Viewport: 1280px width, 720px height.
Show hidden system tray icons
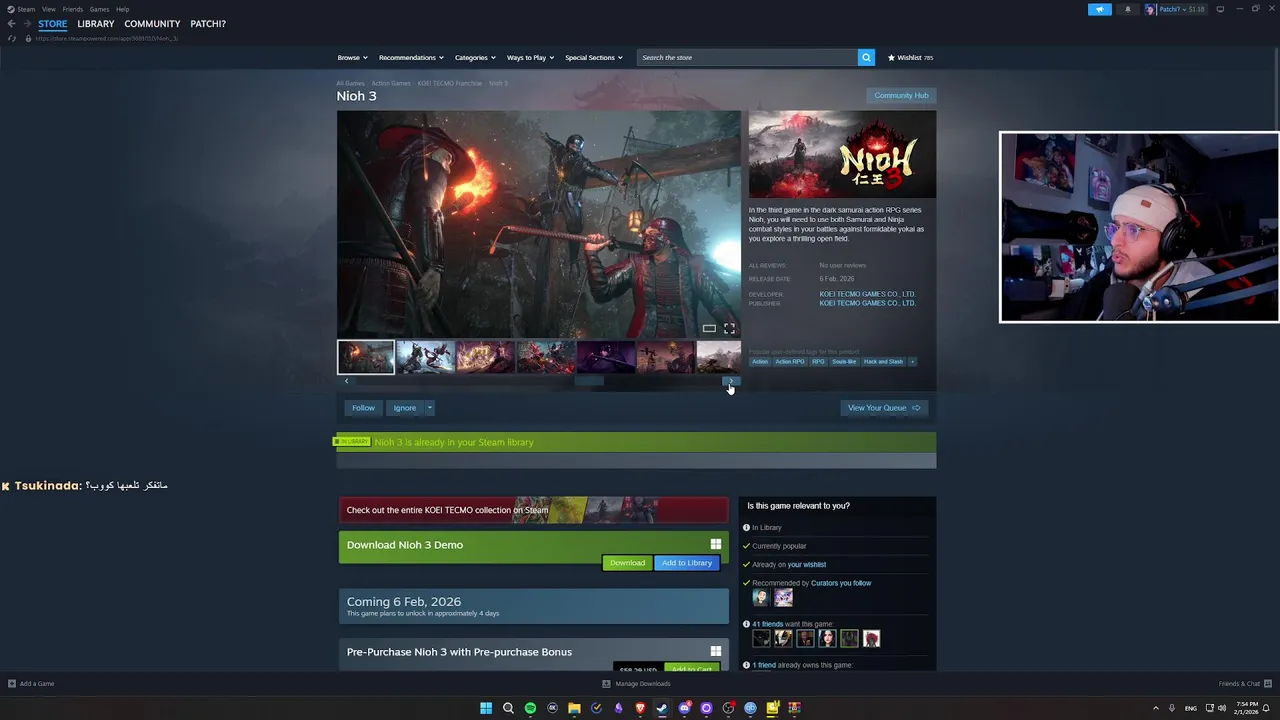click(1155, 708)
